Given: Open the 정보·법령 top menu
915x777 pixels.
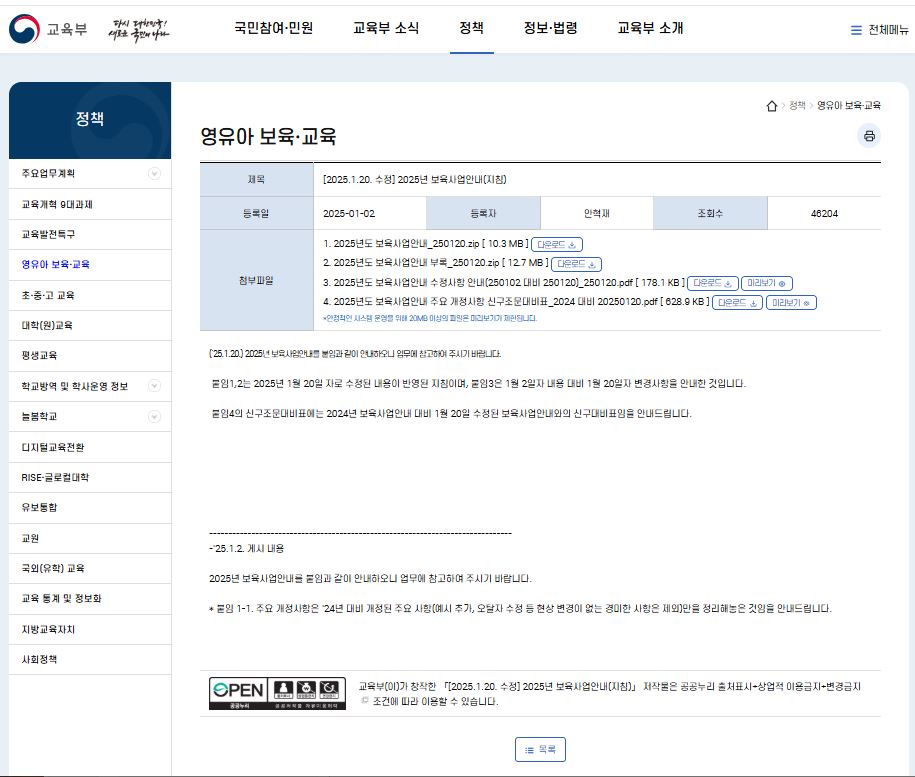Looking at the screenshot, I should click(550, 28).
